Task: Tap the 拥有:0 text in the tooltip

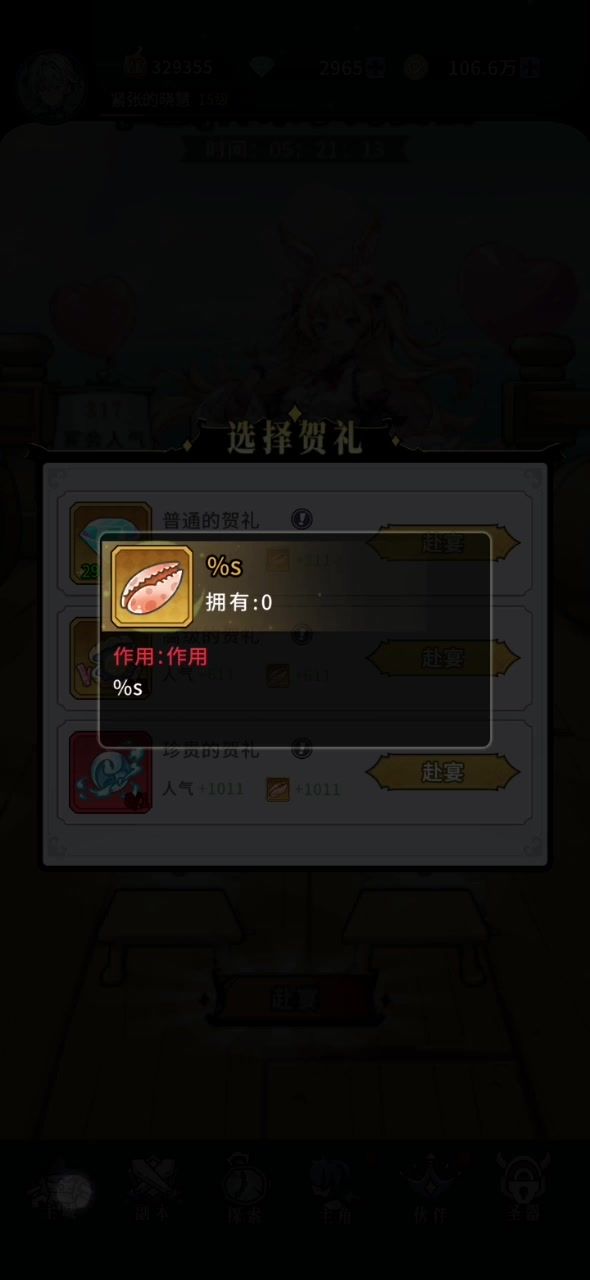Action: coord(238,602)
